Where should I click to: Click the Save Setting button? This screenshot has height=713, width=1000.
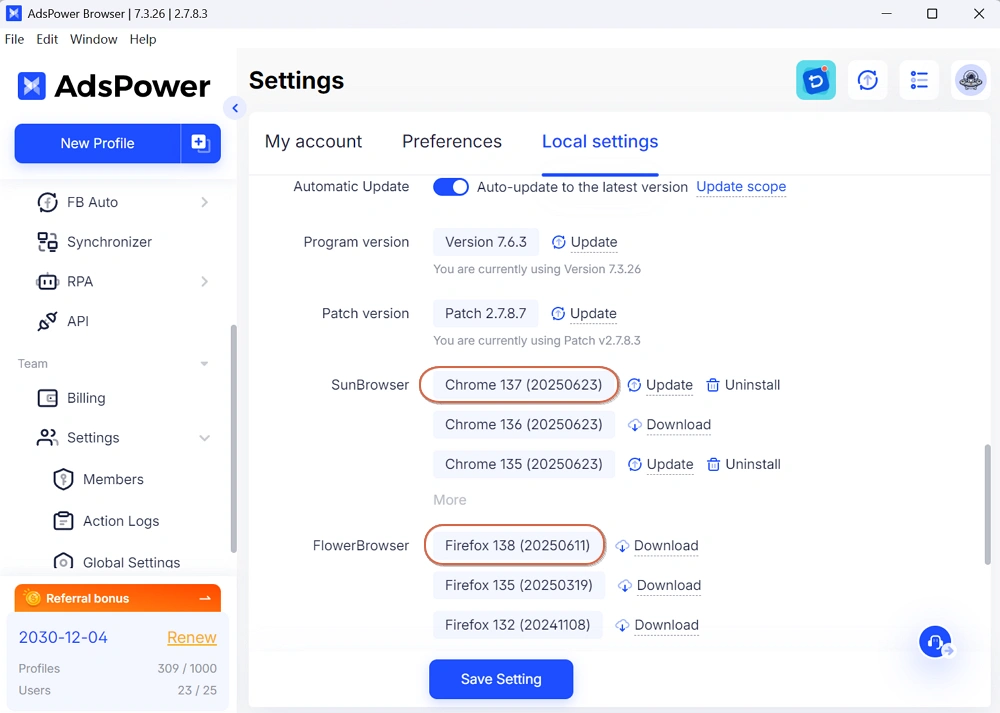(x=501, y=679)
